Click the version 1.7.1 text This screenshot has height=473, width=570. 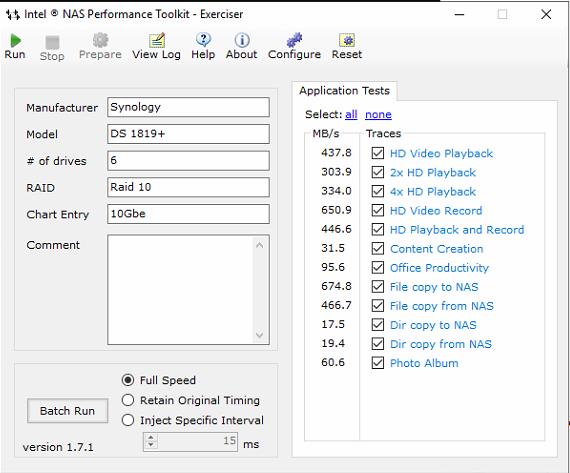click(x=58, y=447)
